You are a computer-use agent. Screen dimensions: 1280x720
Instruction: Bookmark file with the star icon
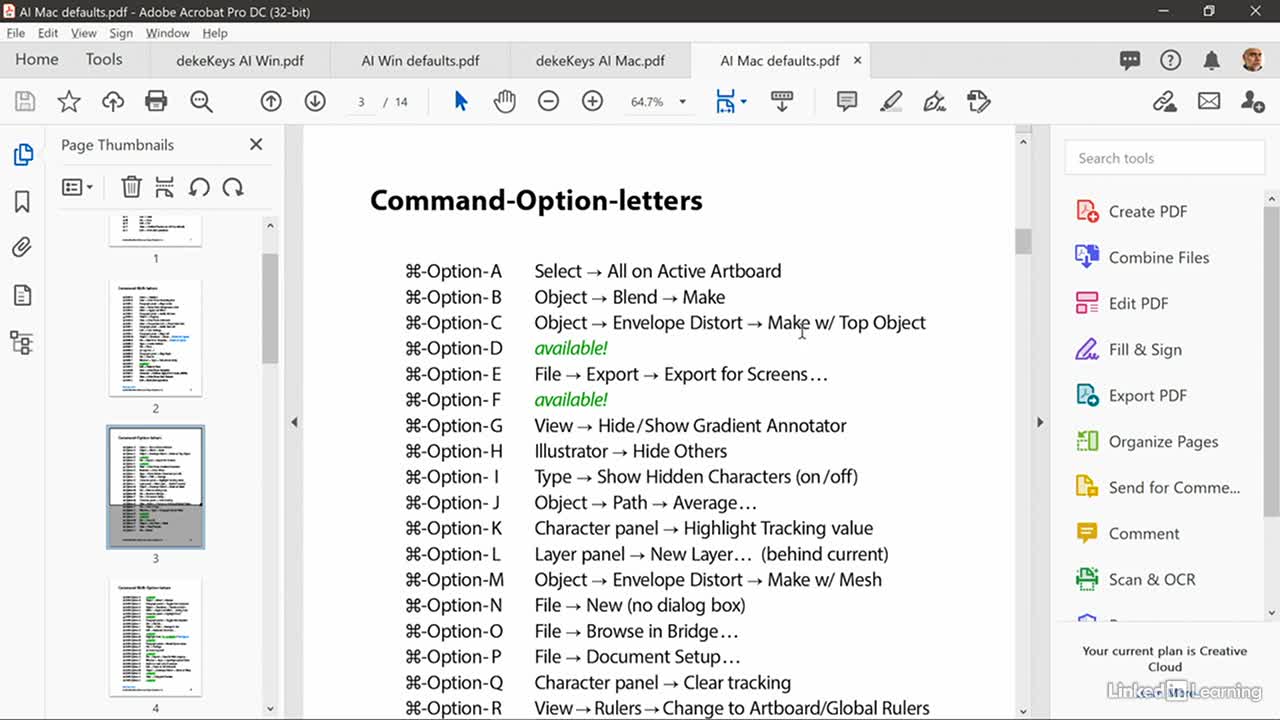[69, 101]
